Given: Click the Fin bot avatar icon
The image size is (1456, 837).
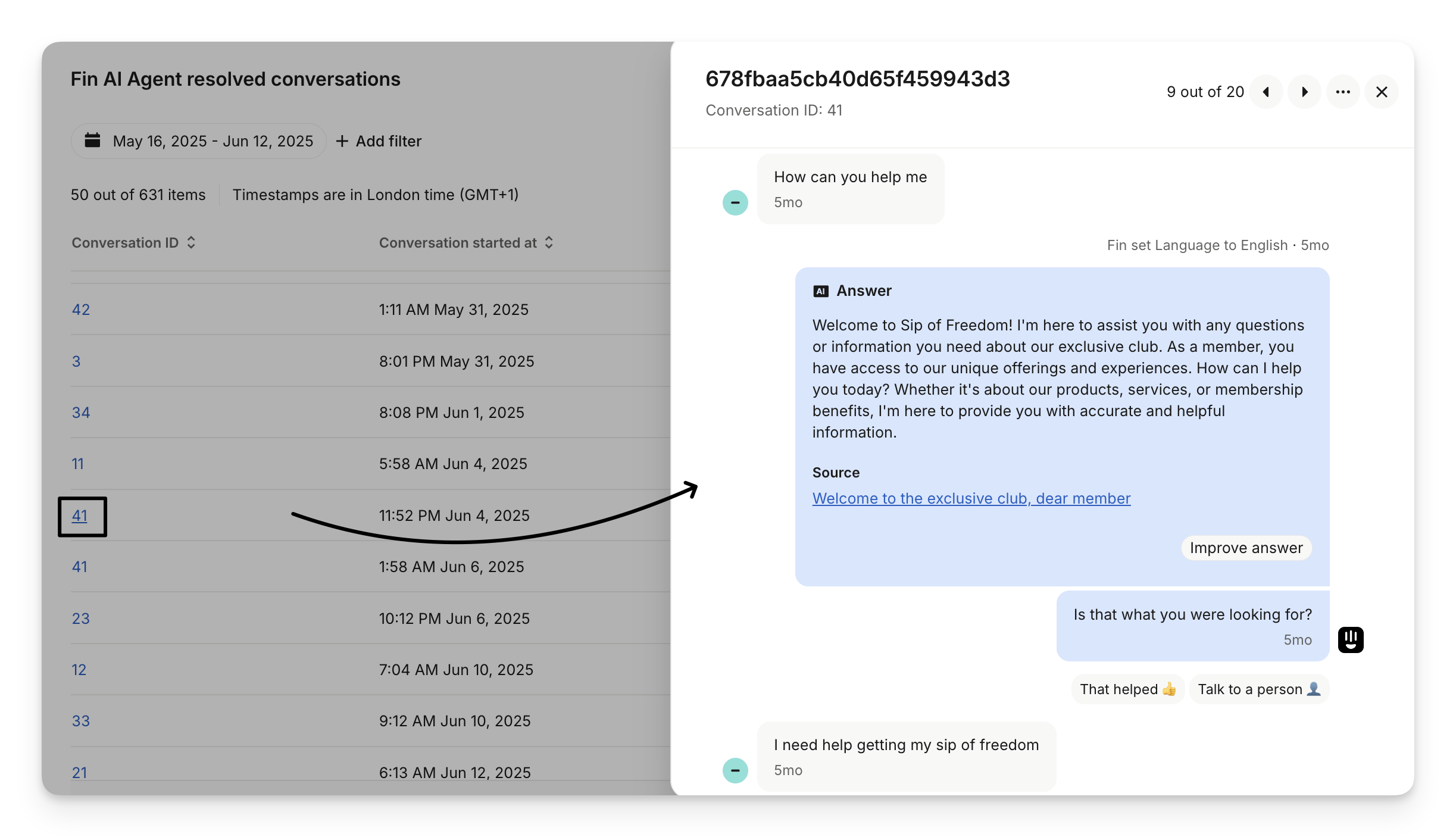Looking at the screenshot, I should tap(1351, 640).
